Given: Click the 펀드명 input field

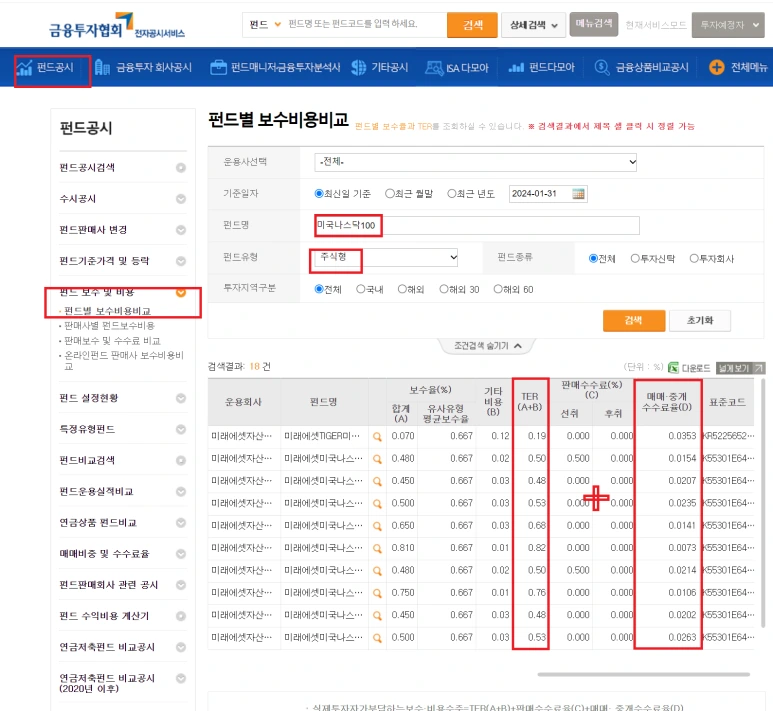Looking at the screenshot, I should click(477, 225).
